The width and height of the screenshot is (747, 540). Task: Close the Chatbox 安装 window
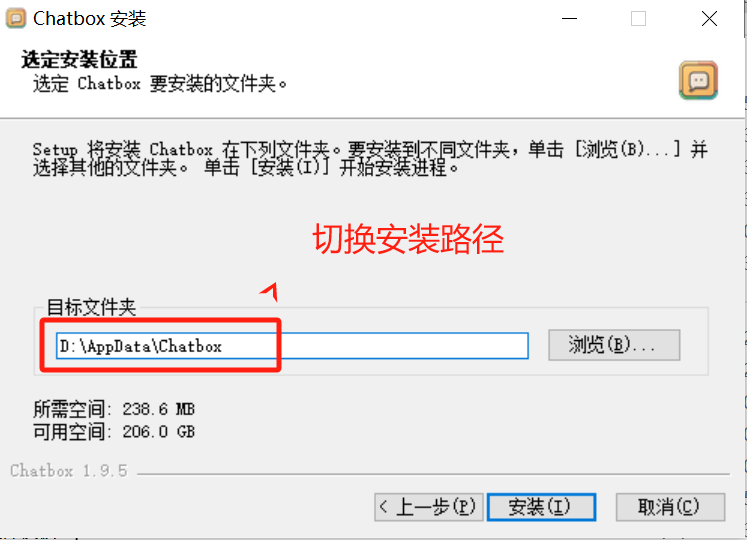709,19
